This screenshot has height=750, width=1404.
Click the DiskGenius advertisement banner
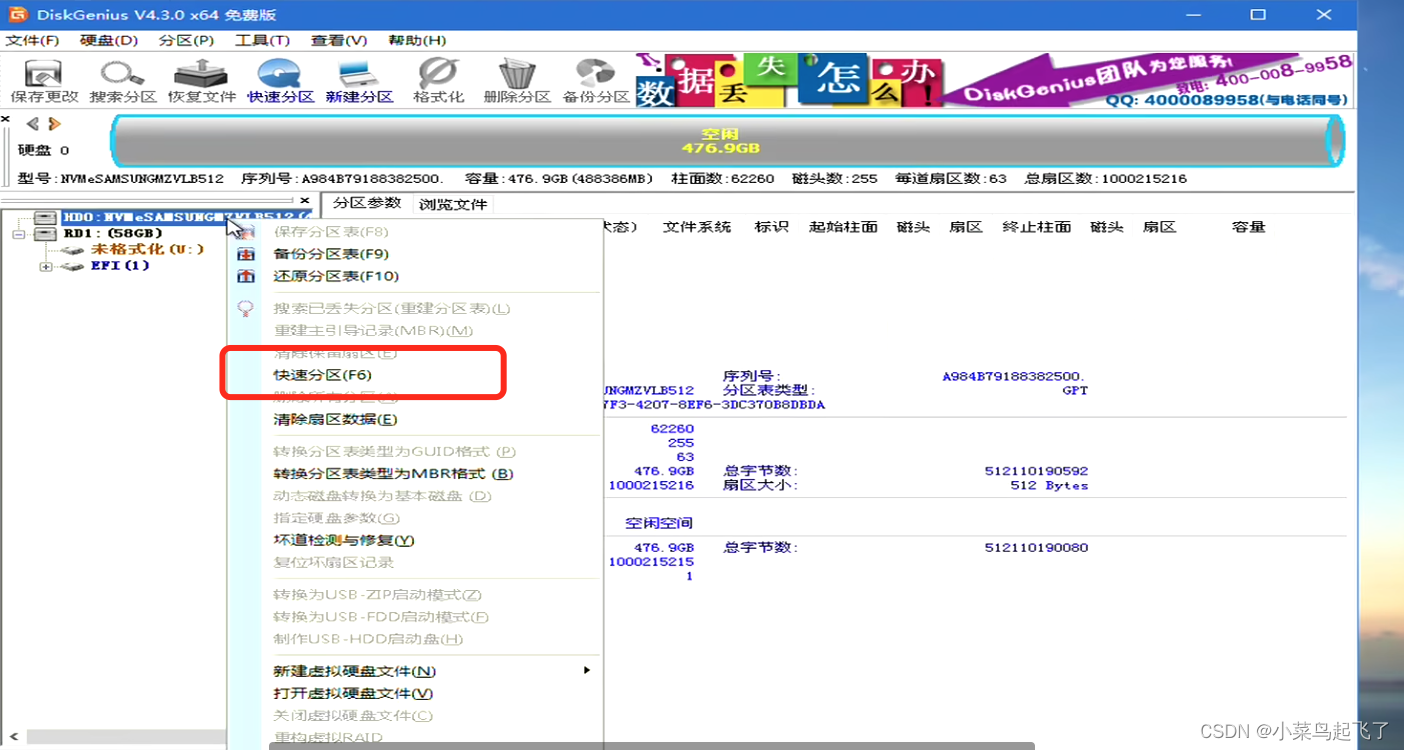(x=994, y=79)
